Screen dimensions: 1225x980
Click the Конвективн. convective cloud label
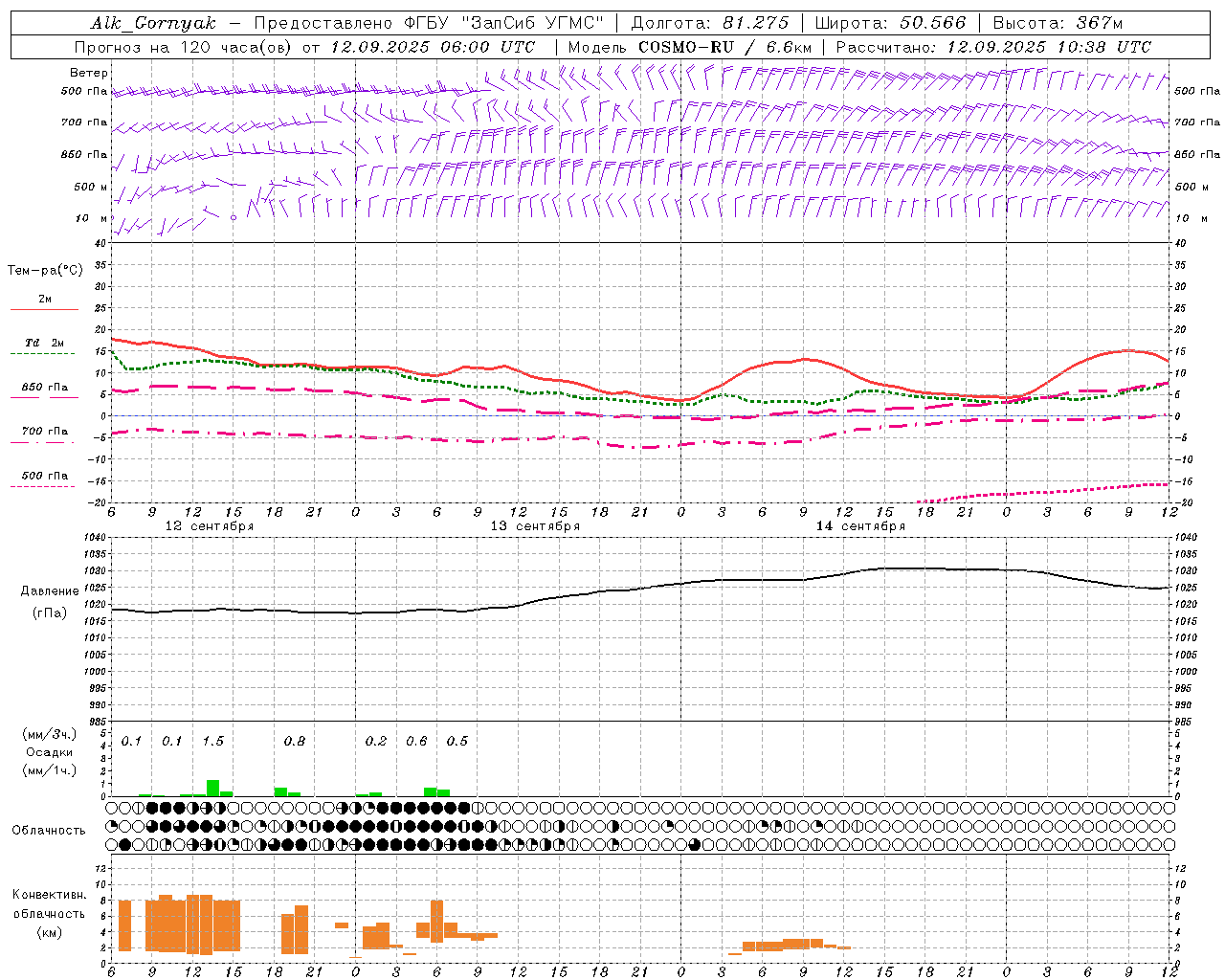[49, 895]
